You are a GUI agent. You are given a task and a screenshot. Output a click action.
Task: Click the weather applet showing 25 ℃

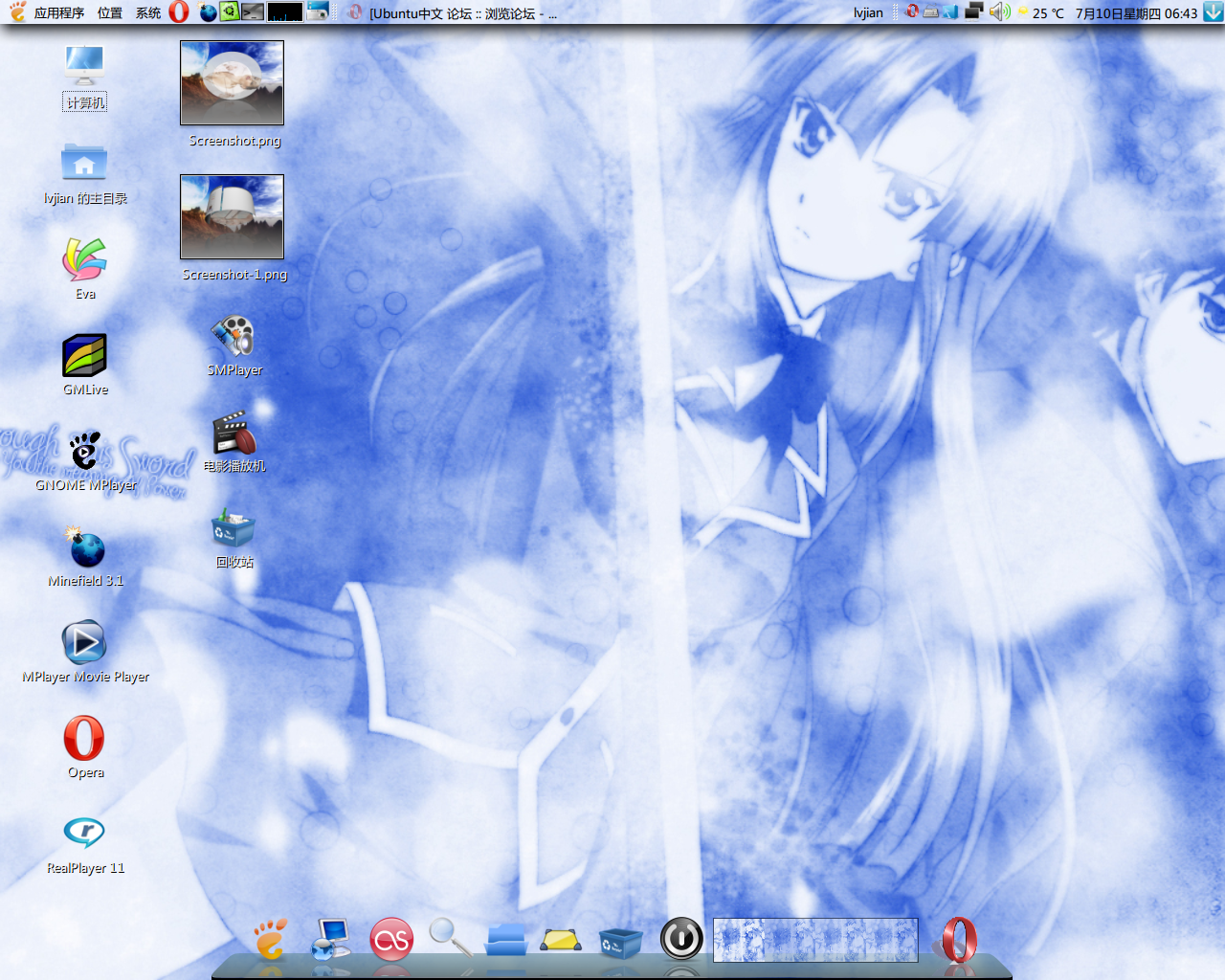tap(1041, 13)
